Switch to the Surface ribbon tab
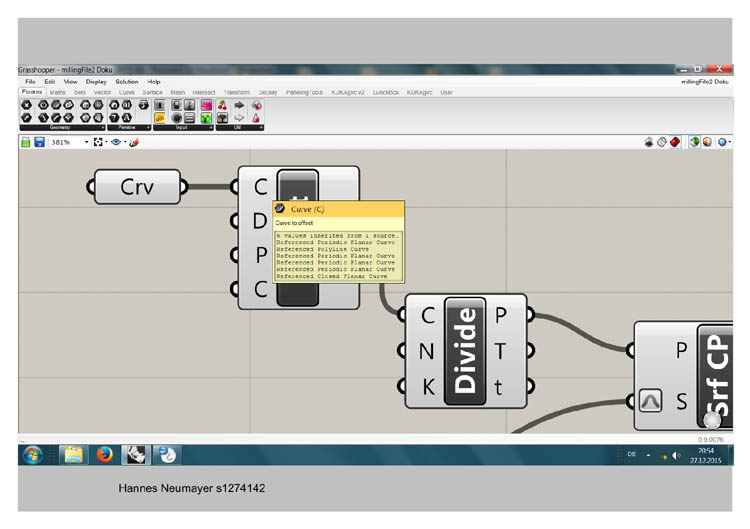 pos(153,92)
